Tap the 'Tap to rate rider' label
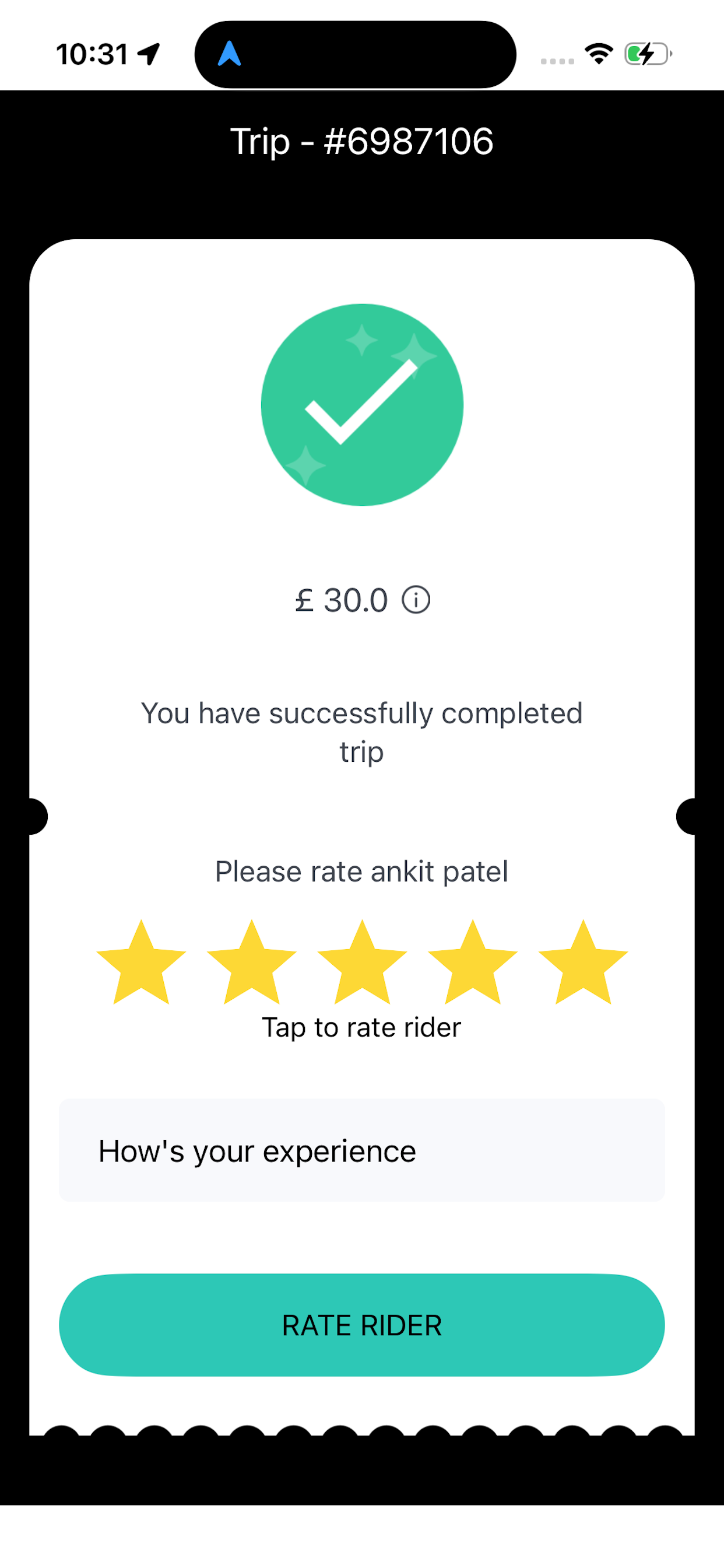 tap(362, 1027)
